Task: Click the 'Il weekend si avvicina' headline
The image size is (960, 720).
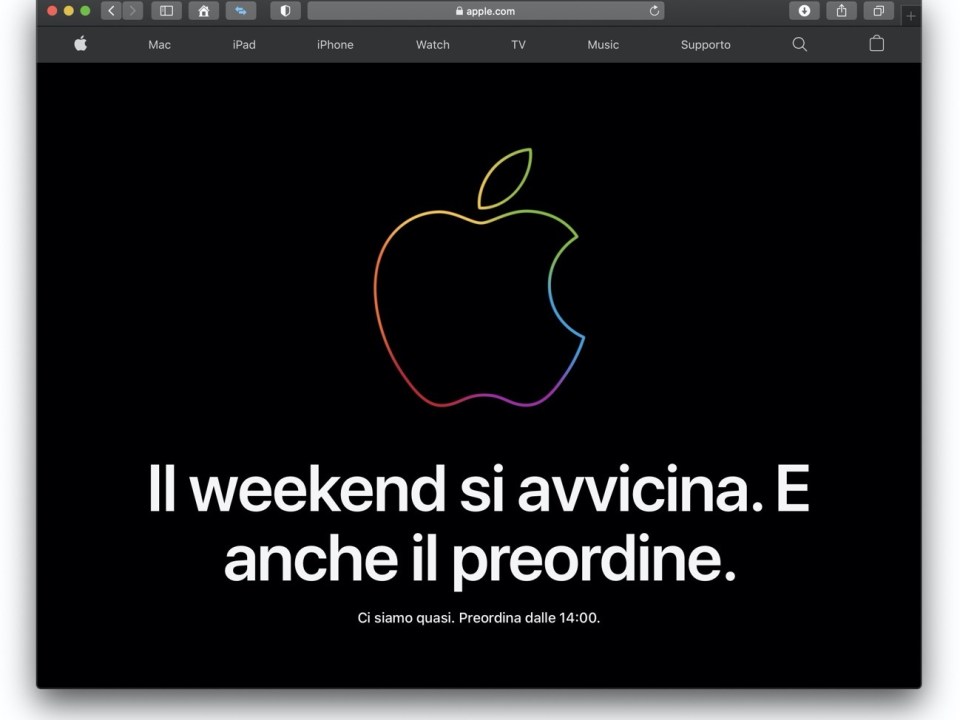Action: (x=479, y=523)
